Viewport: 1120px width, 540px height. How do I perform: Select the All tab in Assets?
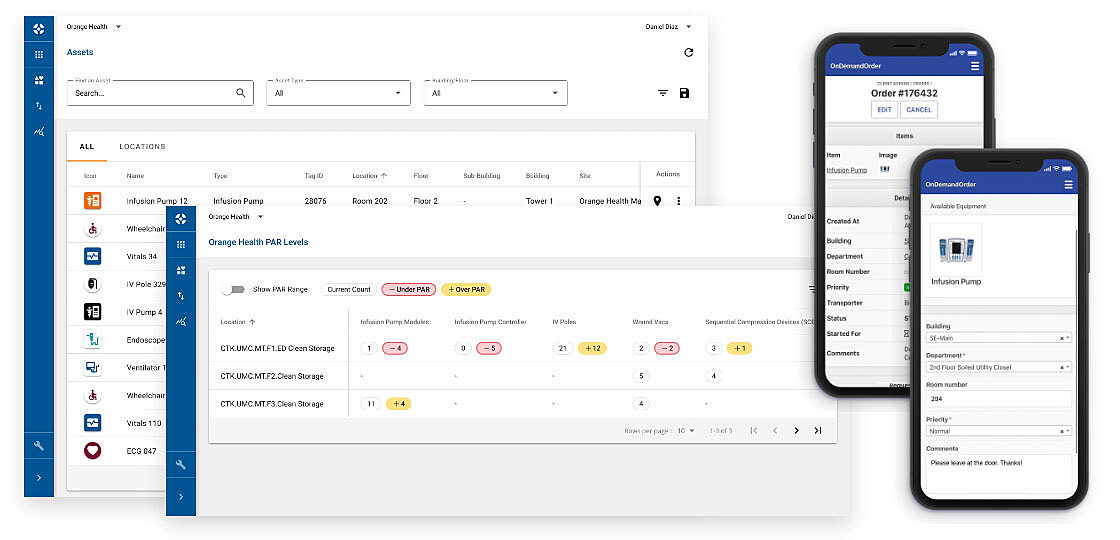pyautogui.click(x=87, y=147)
